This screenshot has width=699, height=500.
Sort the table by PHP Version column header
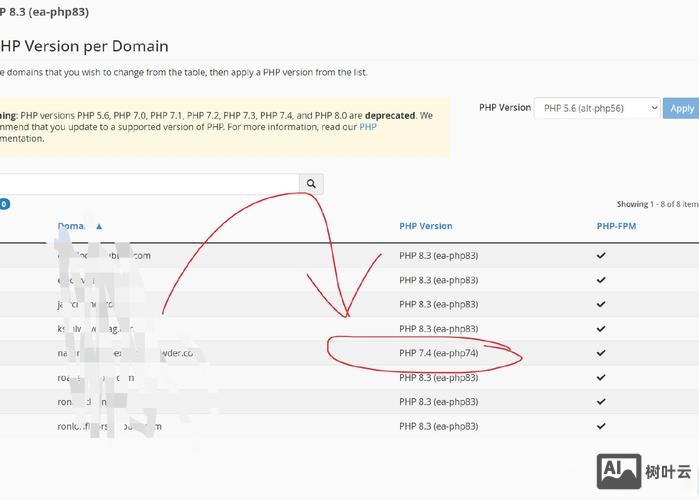(x=425, y=226)
